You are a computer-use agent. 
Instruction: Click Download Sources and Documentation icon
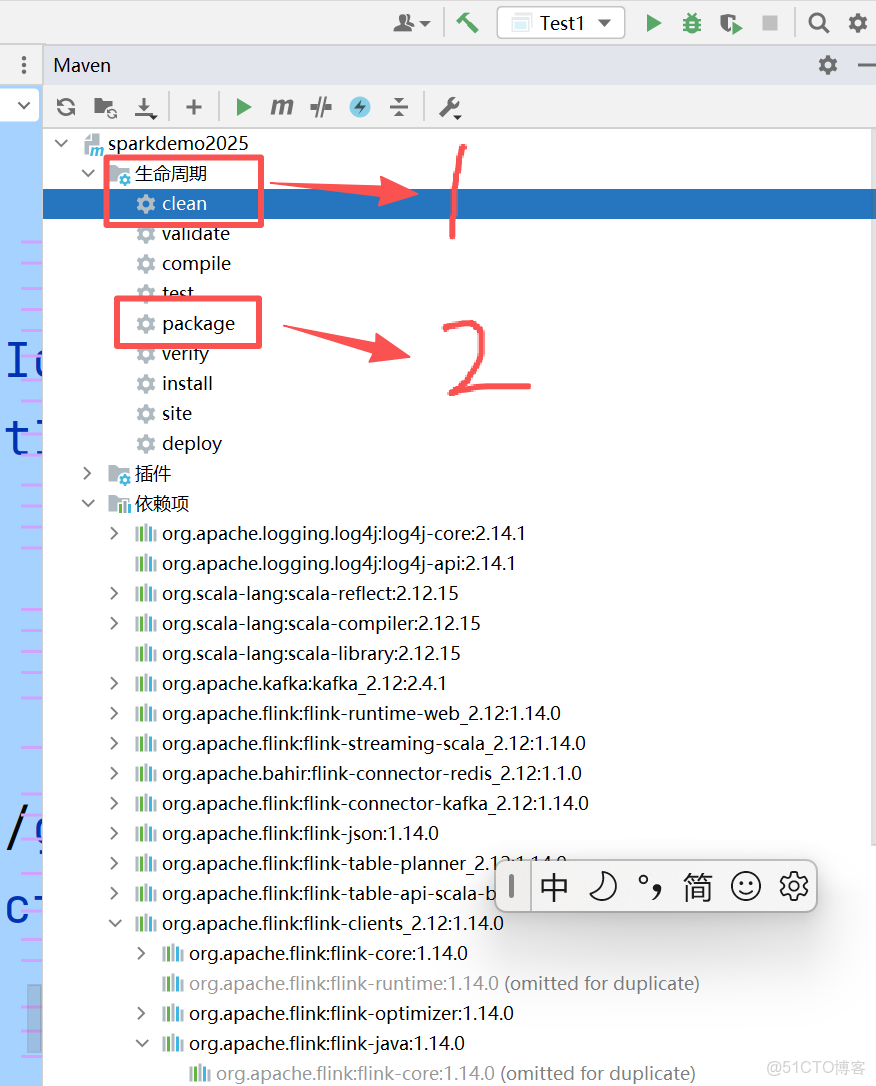pos(145,107)
